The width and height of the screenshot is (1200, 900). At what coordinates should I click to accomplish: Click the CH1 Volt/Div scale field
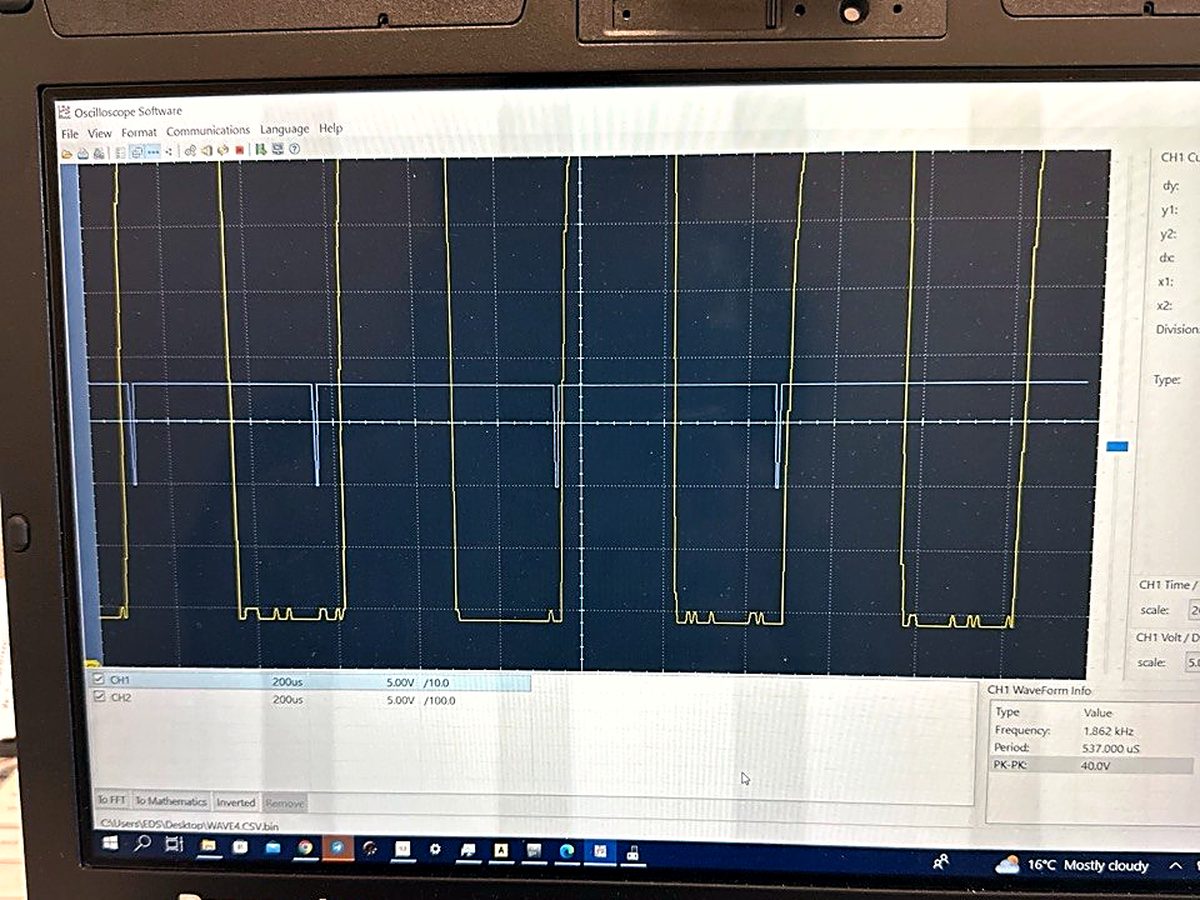[1192, 663]
